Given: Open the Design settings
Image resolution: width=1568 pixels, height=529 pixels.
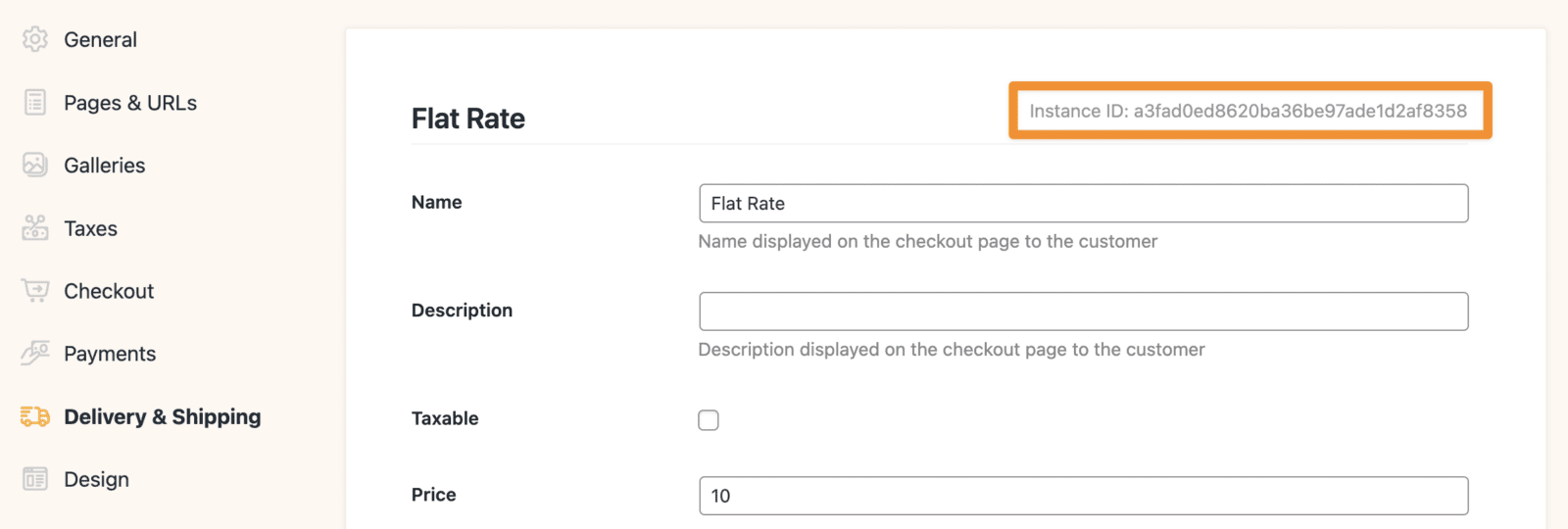Looking at the screenshot, I should tap(96, 479).
